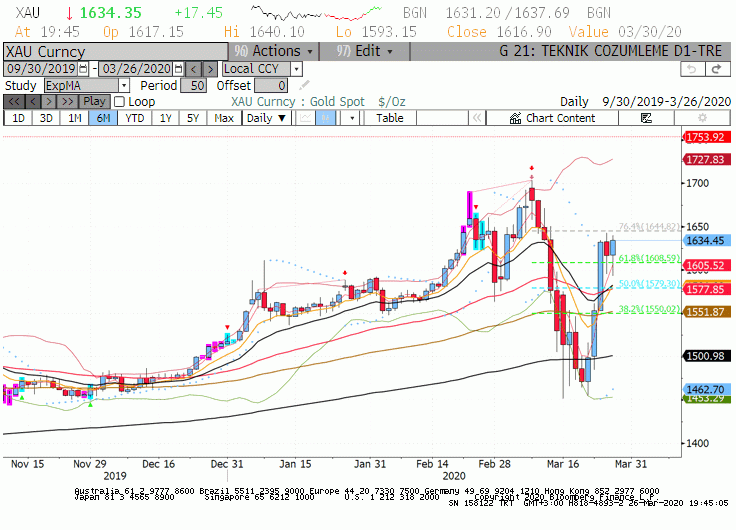Open the end date calendar picker icon

point(178,69)
